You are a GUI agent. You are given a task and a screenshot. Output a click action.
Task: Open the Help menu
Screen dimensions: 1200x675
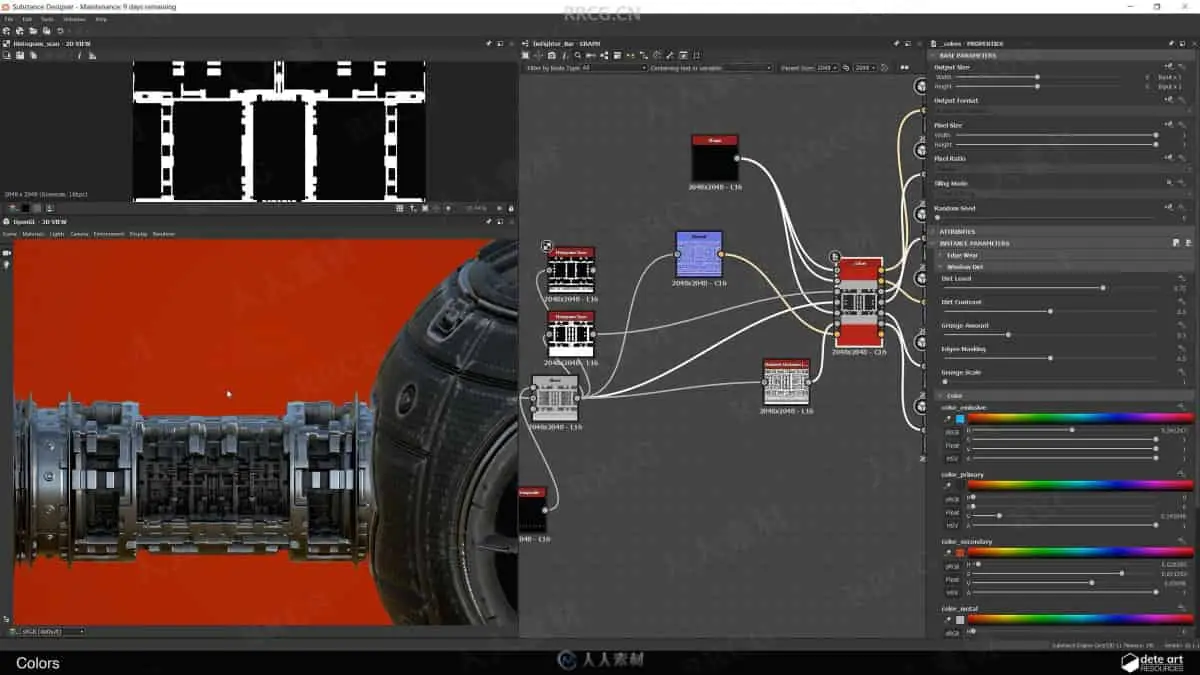click(x=101, y=19)
